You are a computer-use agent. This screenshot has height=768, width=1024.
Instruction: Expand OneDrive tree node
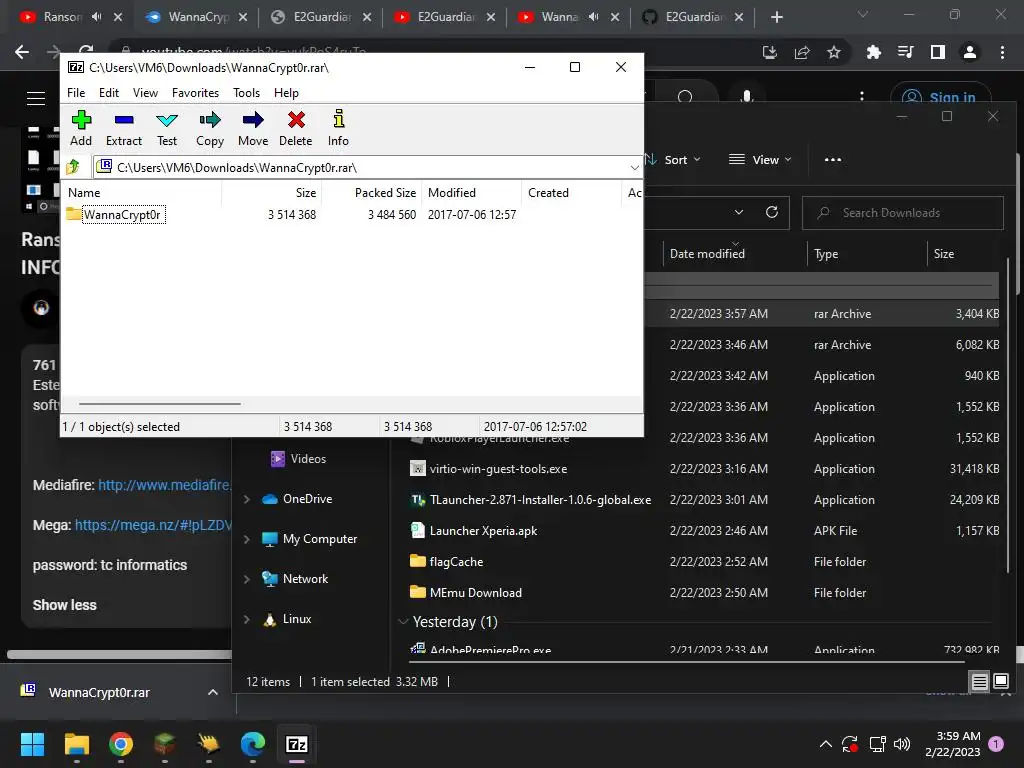[x=247, y=499]
